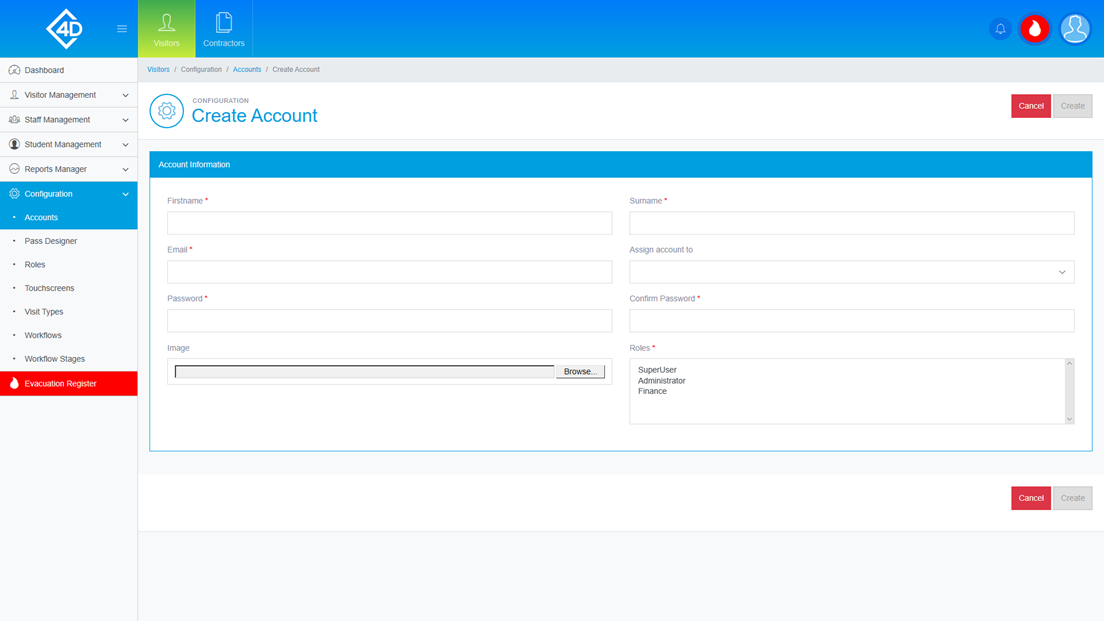Focus the Email field

click(389, 272)
